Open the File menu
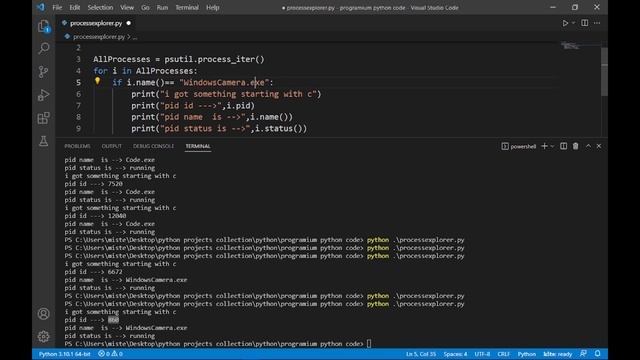Image resolution: width=640 pixels, height=360 pixels. (x=57, y=7)
